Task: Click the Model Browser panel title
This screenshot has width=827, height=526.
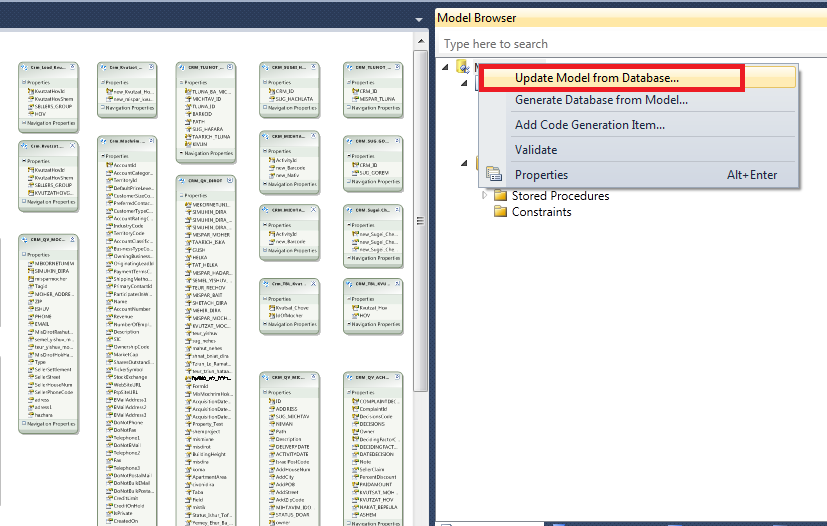Action: [477, 18]
